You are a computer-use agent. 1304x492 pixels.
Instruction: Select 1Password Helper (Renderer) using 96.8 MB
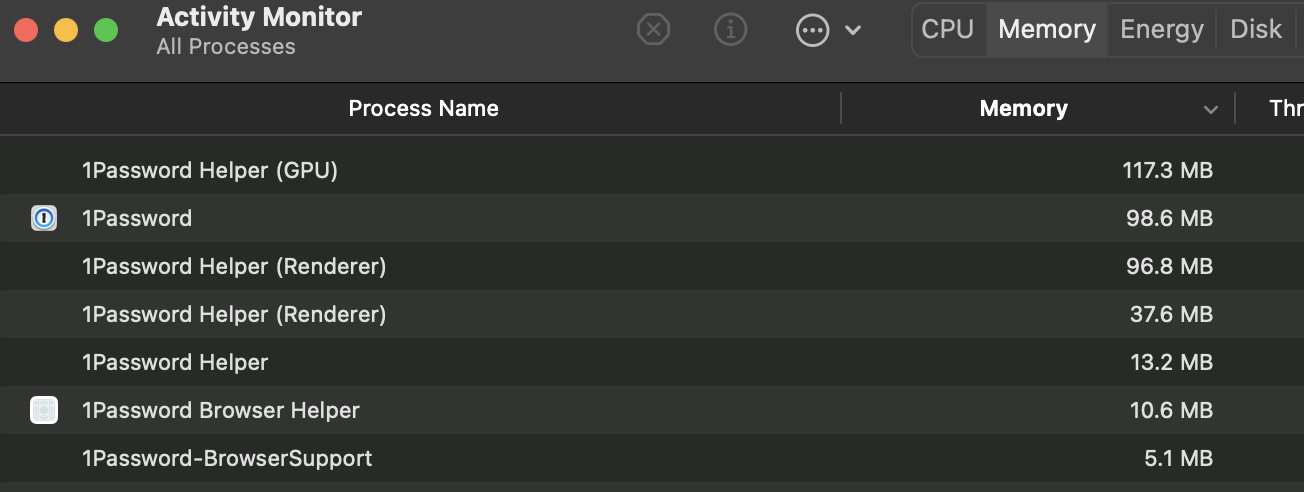coord(234,266)
